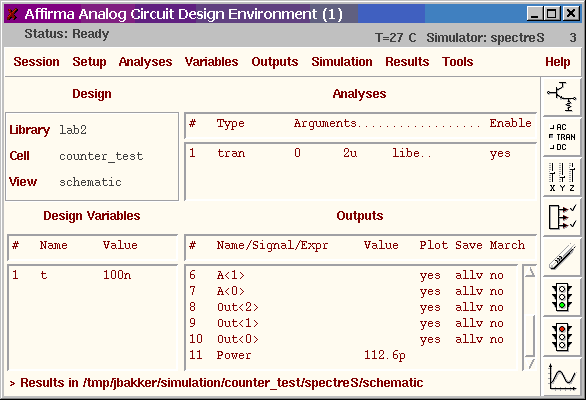This screenshot has height=400, width=586.
Task: Run simulation with green traffic light icon
Action: (x=562, y=297)
